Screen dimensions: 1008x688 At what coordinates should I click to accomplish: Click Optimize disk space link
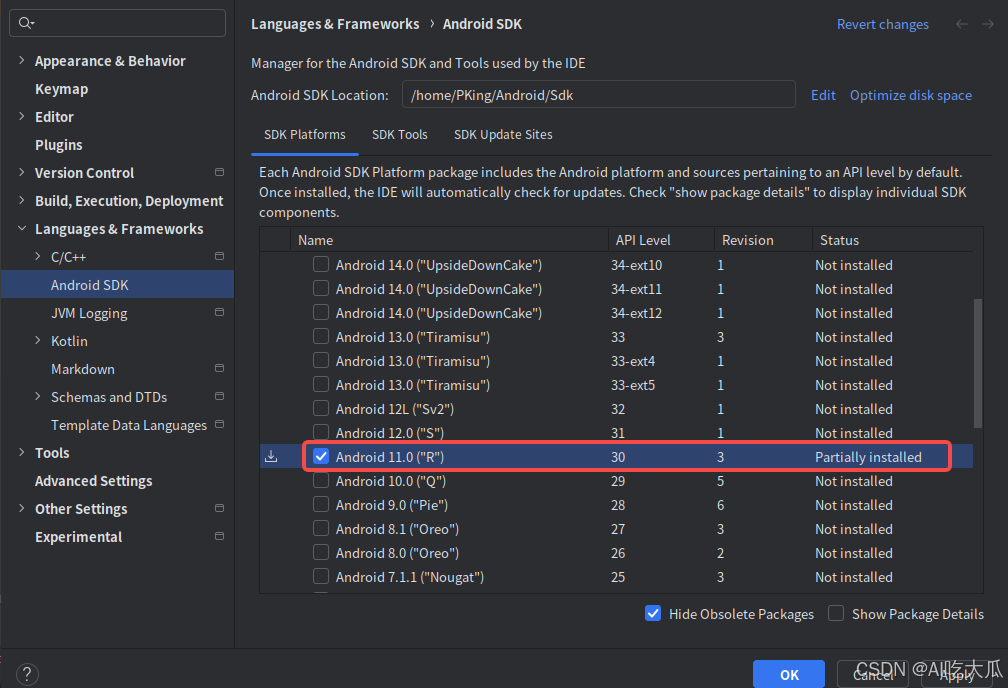click(x=911, y=95)
